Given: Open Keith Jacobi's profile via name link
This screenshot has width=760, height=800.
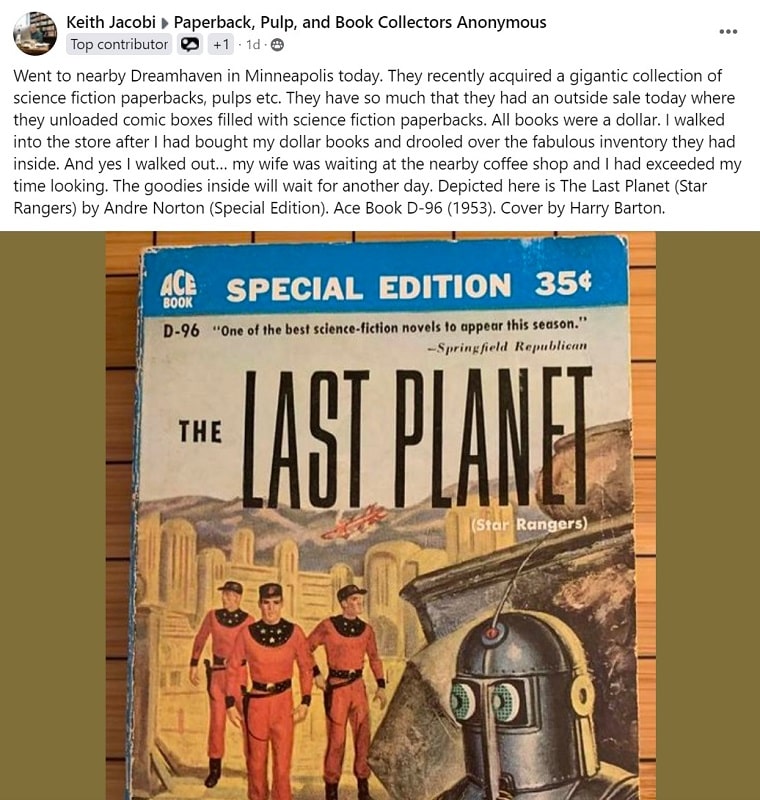Looking at the screenshot, I should coord(111,22).
